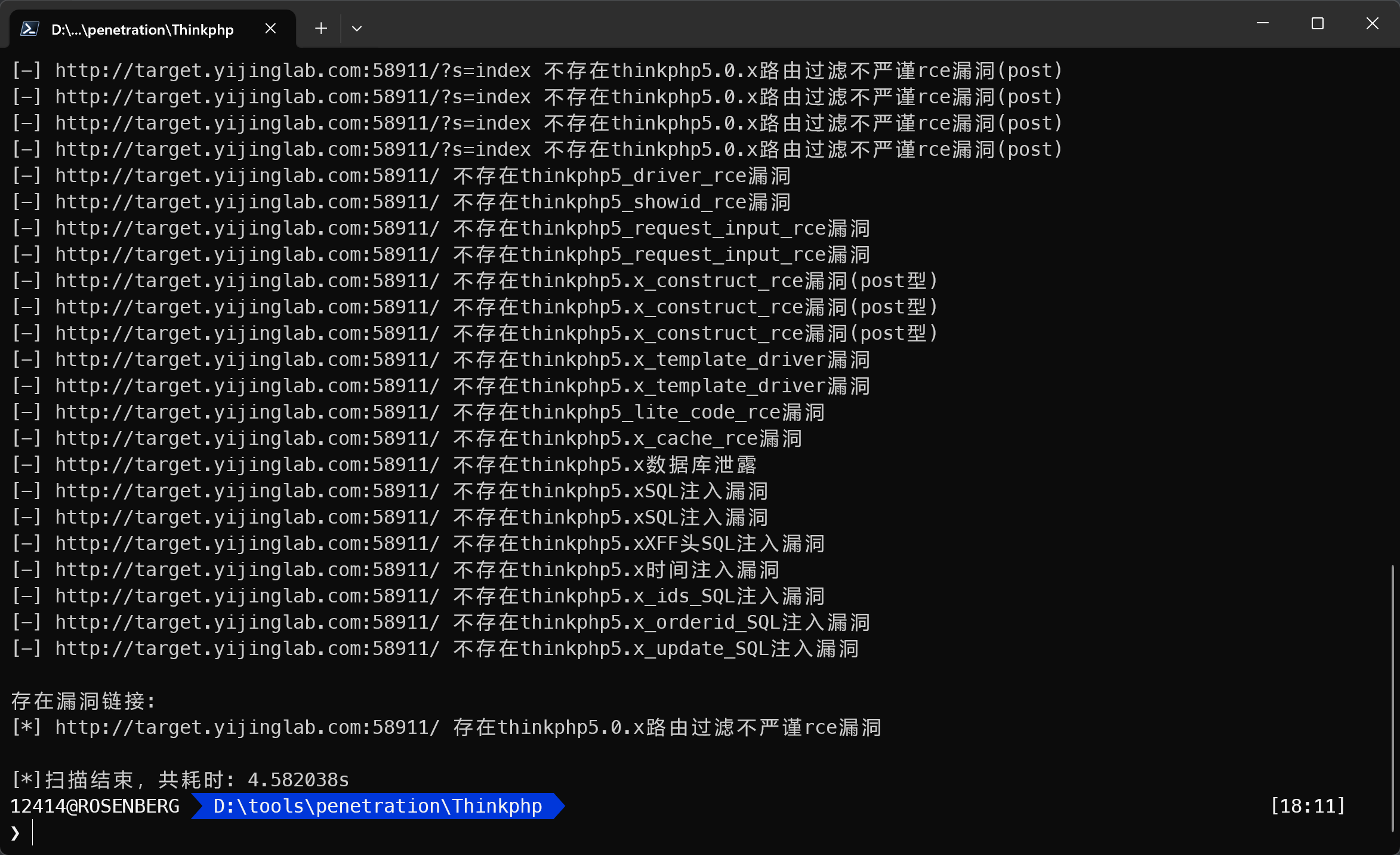The height and width of the screenshot is (855, 1400).
Task: Click the [18:11] time indicator
Action: coord(1308,806)
